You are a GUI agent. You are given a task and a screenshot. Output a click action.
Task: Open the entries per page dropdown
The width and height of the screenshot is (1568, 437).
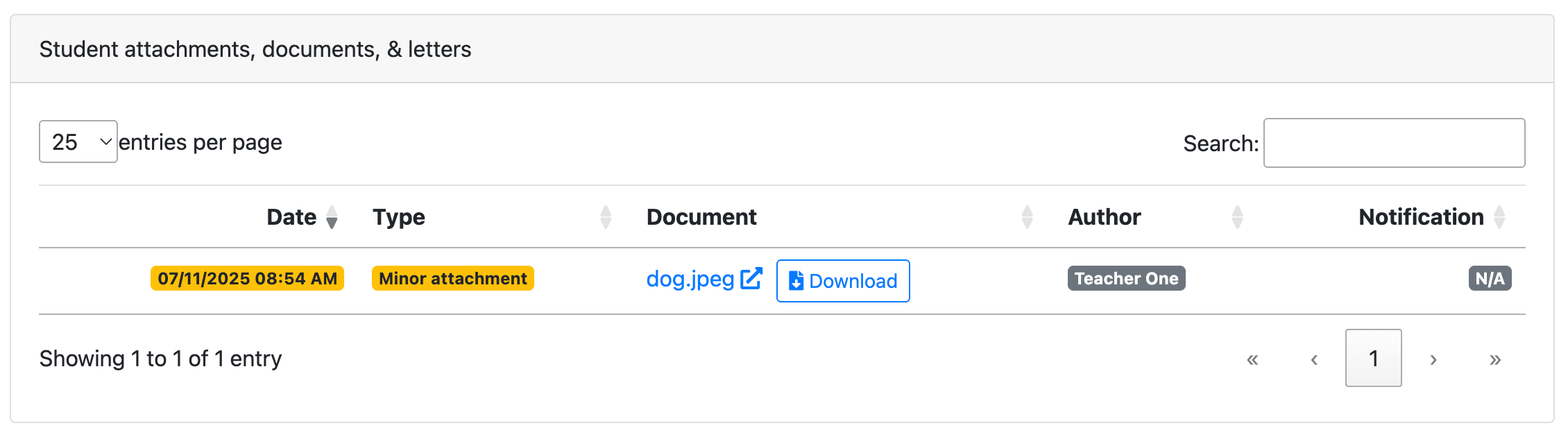pyautogui.click(x=78, y=142)
